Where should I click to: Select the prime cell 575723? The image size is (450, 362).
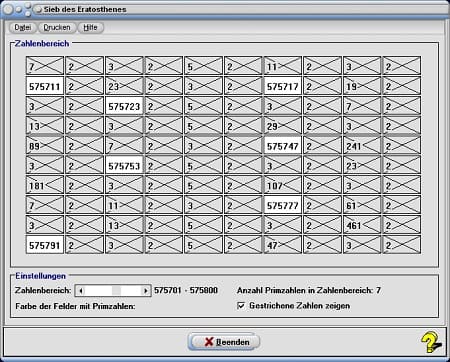124,106
